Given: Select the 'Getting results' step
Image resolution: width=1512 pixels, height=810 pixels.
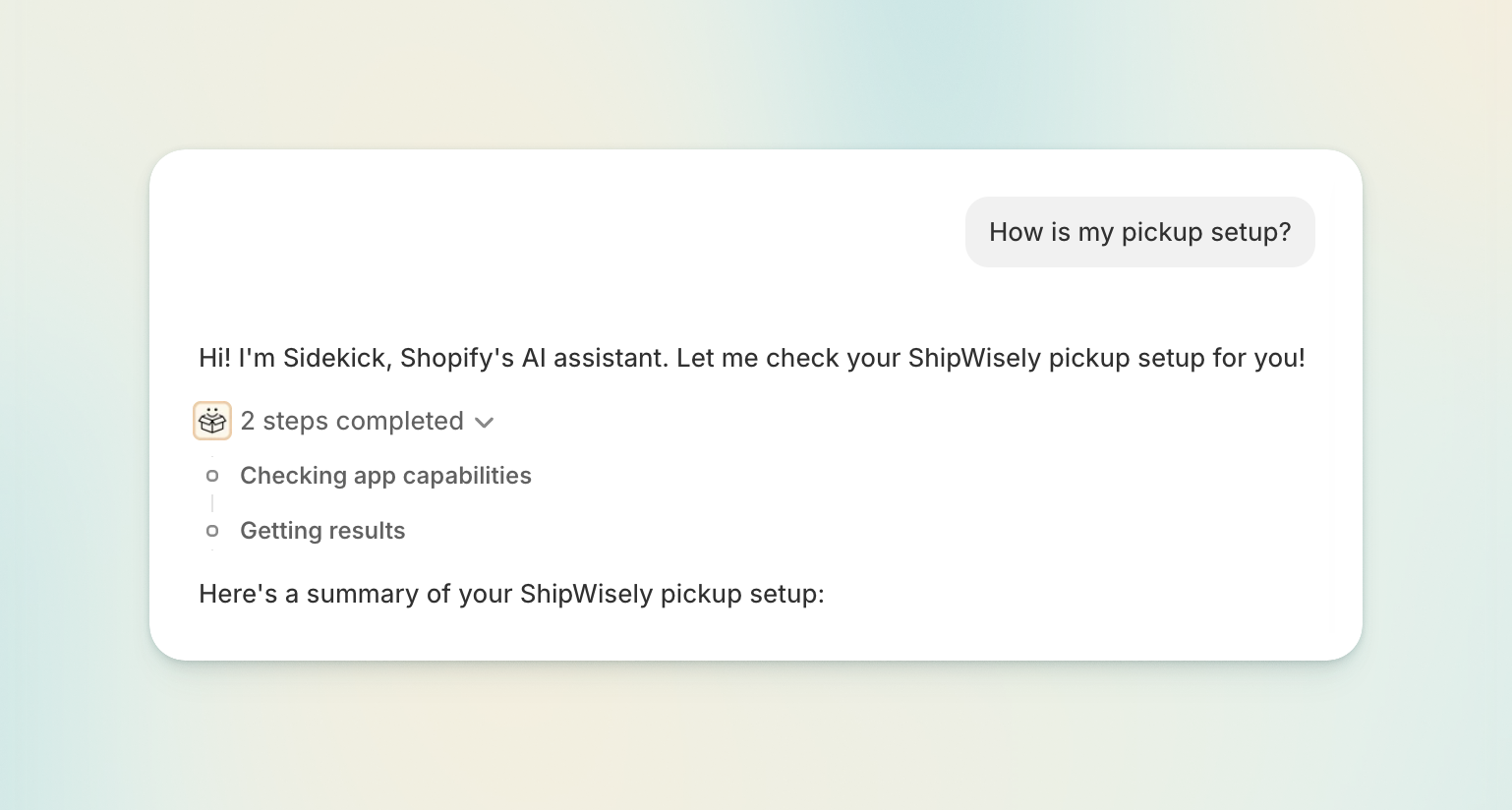Looking at the screenshot, I should [x=322, y=531].
